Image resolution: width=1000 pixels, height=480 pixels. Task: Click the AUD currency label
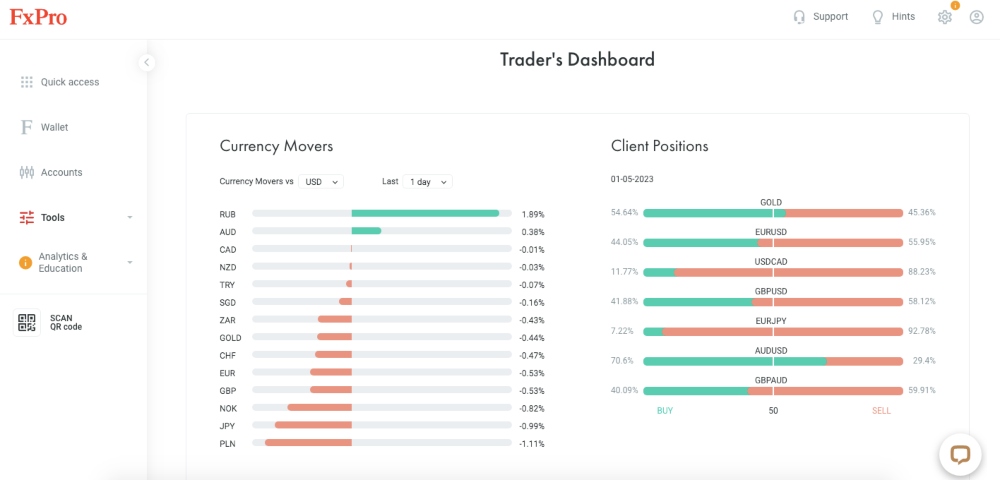227,232
